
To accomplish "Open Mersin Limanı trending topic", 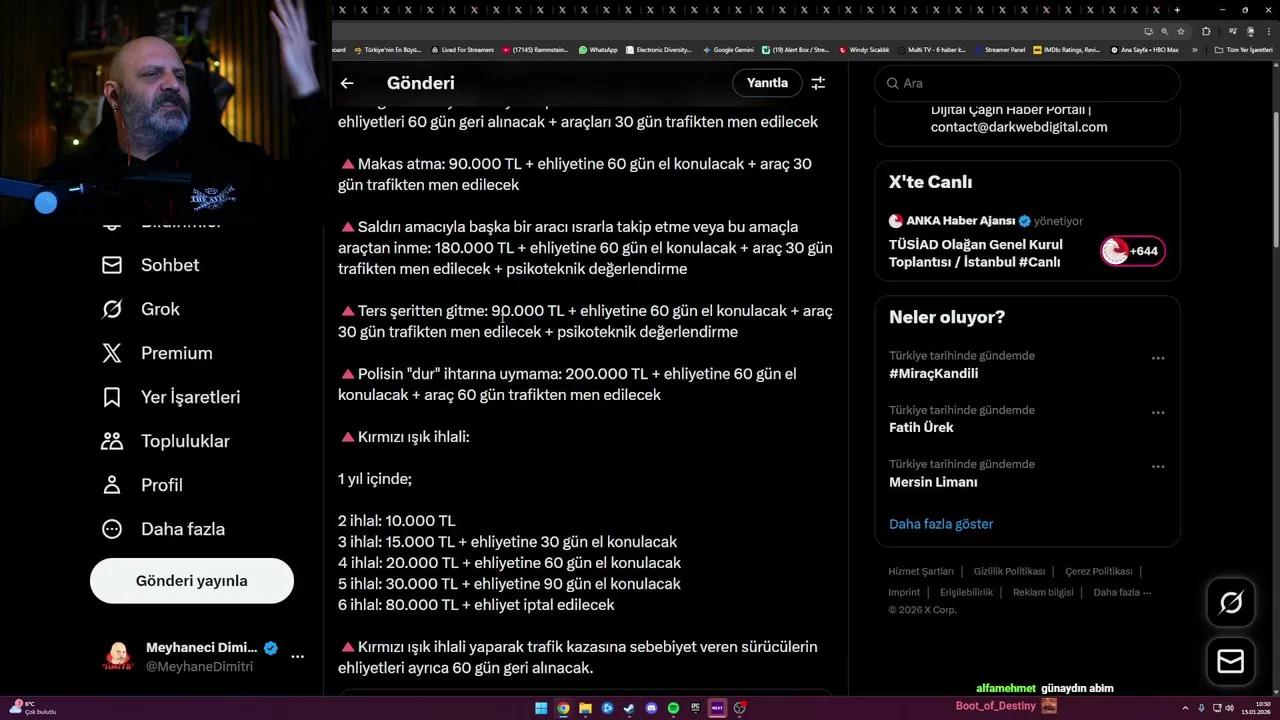I will (933, 482).
